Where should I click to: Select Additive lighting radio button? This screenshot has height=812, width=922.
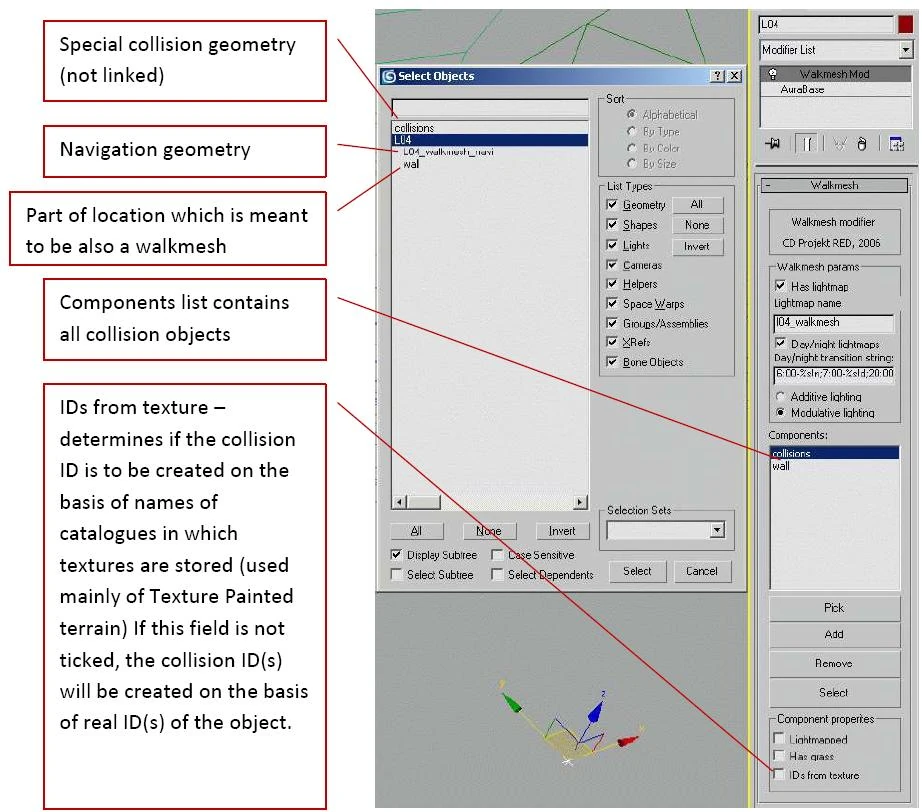pyautogui.click(x=780, y=396)
